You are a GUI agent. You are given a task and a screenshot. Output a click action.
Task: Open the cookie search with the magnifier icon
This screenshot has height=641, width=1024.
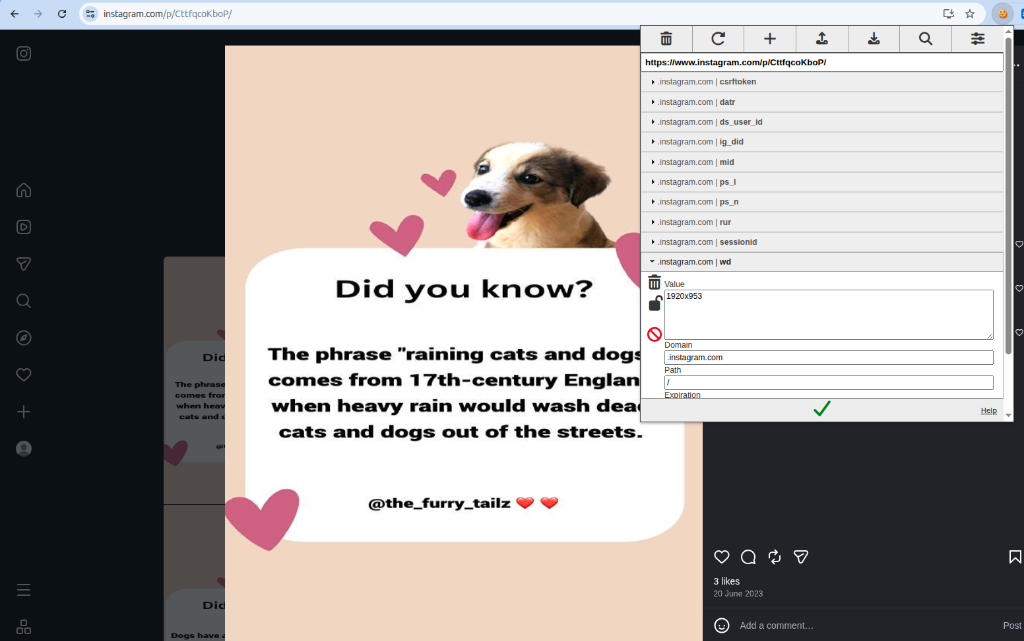[926, 39]
